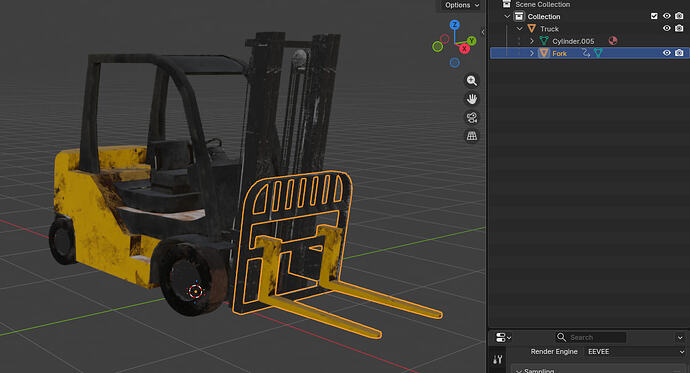Click the Collection box icon

tap(519, 16)
